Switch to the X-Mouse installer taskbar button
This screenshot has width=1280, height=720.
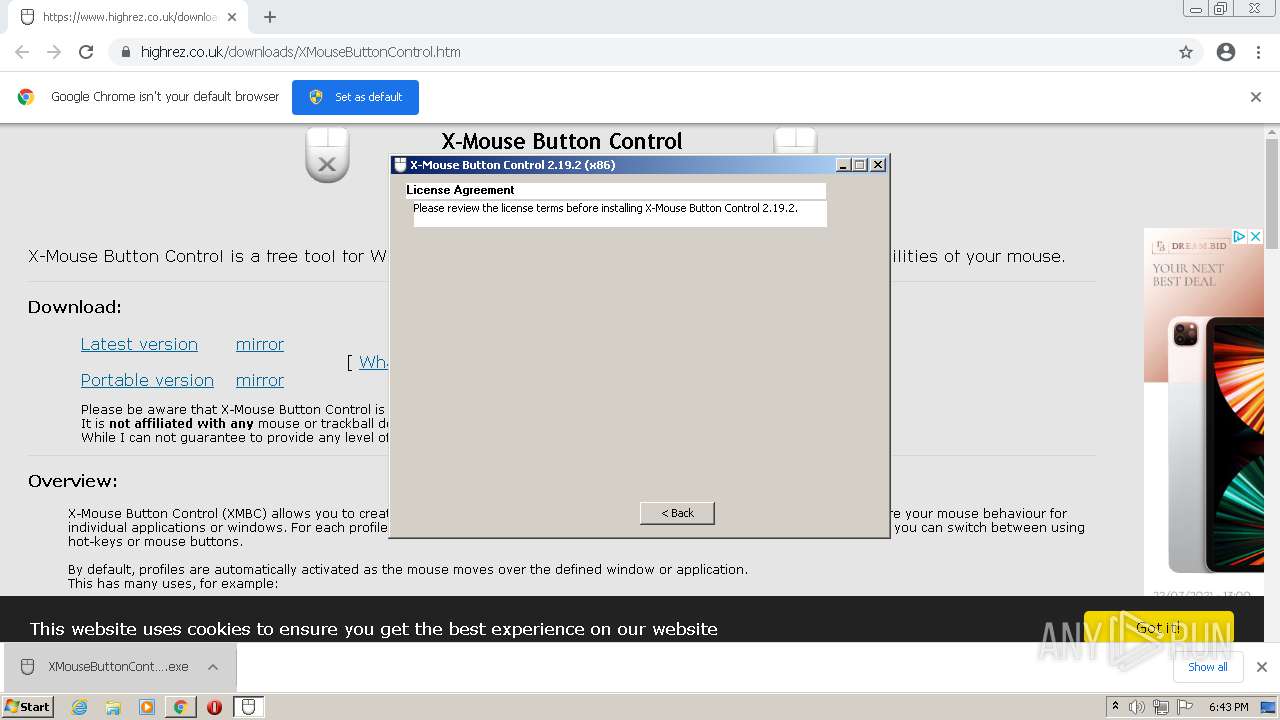[248, 707]
